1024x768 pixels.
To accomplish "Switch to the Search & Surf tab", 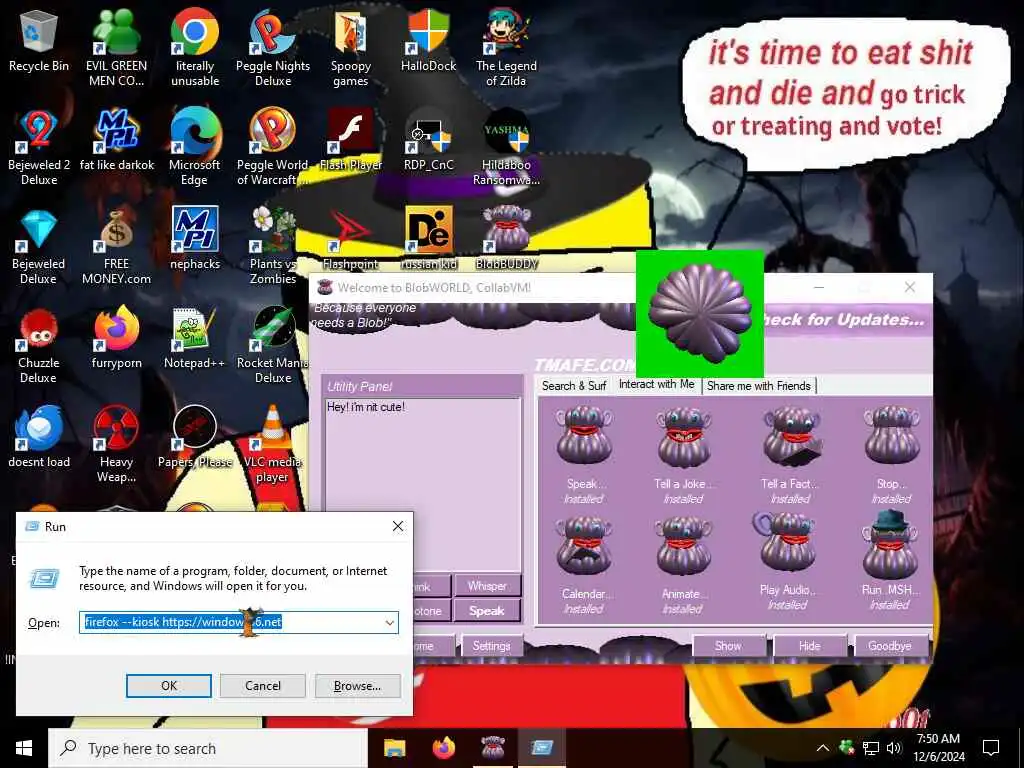I will [x=574, y=386].
